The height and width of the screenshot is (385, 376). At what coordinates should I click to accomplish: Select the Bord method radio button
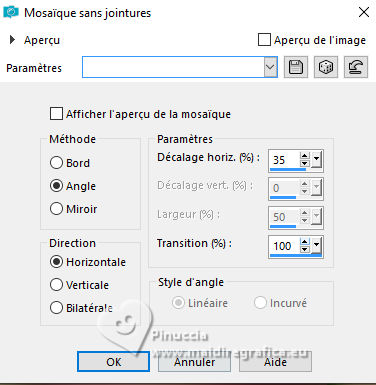click(56, 163)
